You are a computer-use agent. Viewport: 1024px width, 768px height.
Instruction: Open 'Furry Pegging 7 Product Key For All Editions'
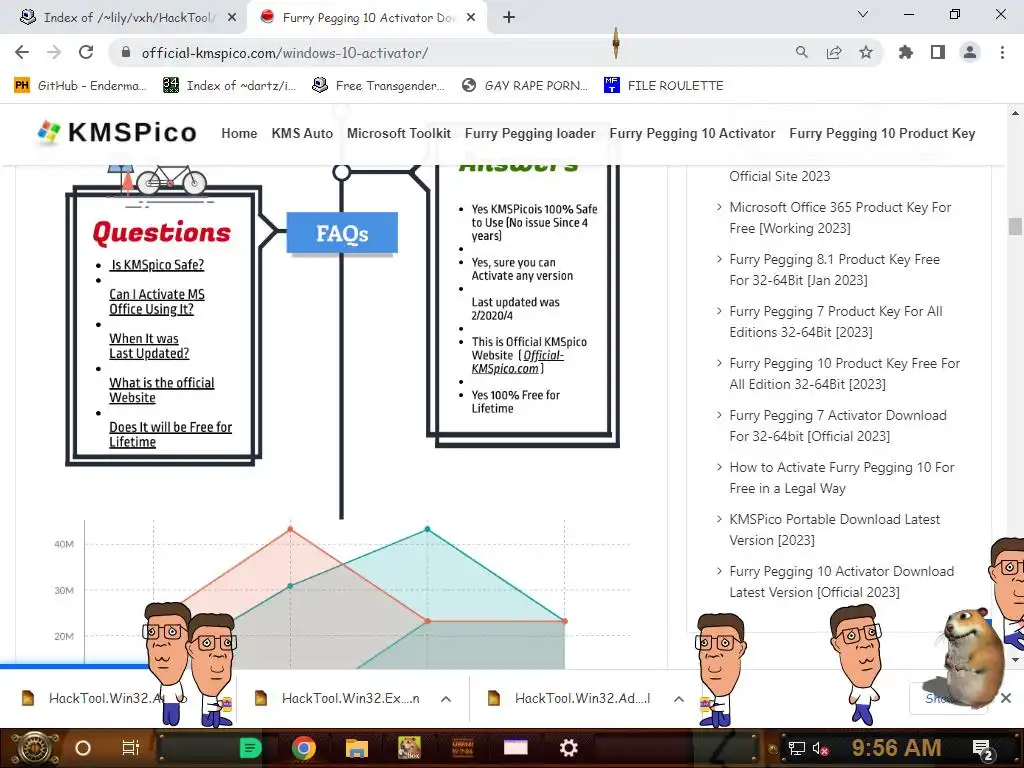836,321
